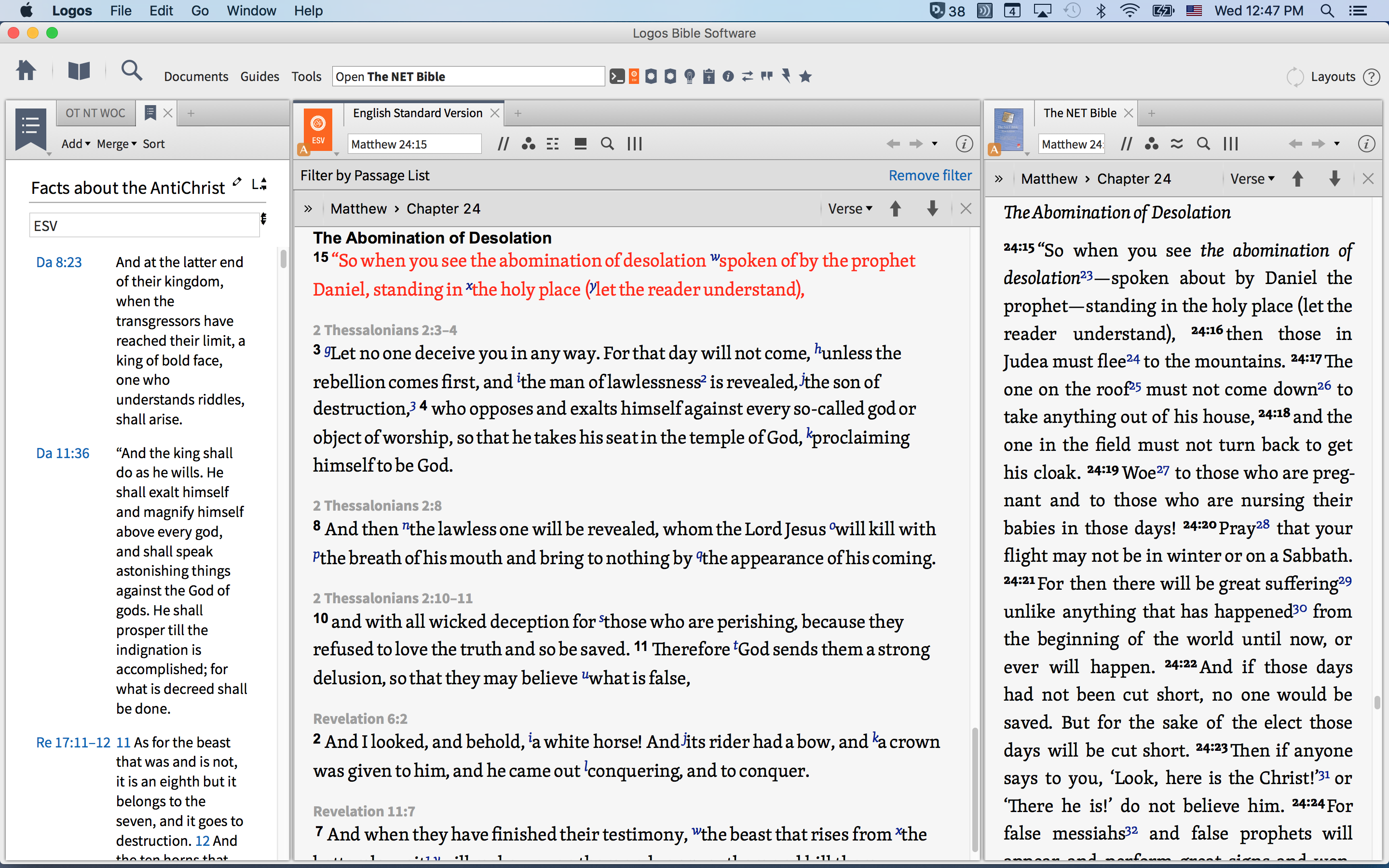1389x868 pixels.
Task: Toggle the quotation marks shortcut icon
Action: 766,76
